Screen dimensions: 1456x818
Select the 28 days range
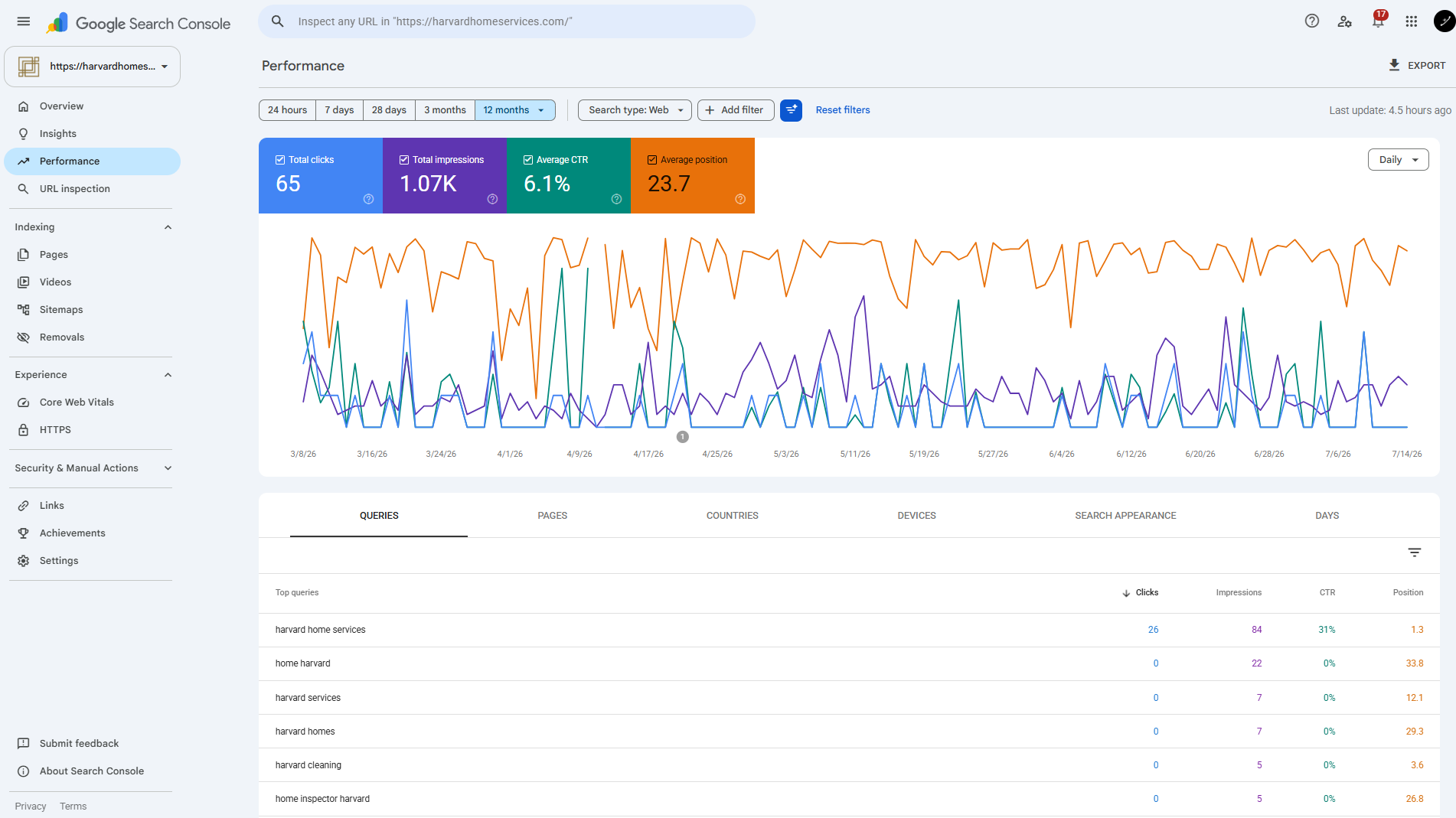389,110
